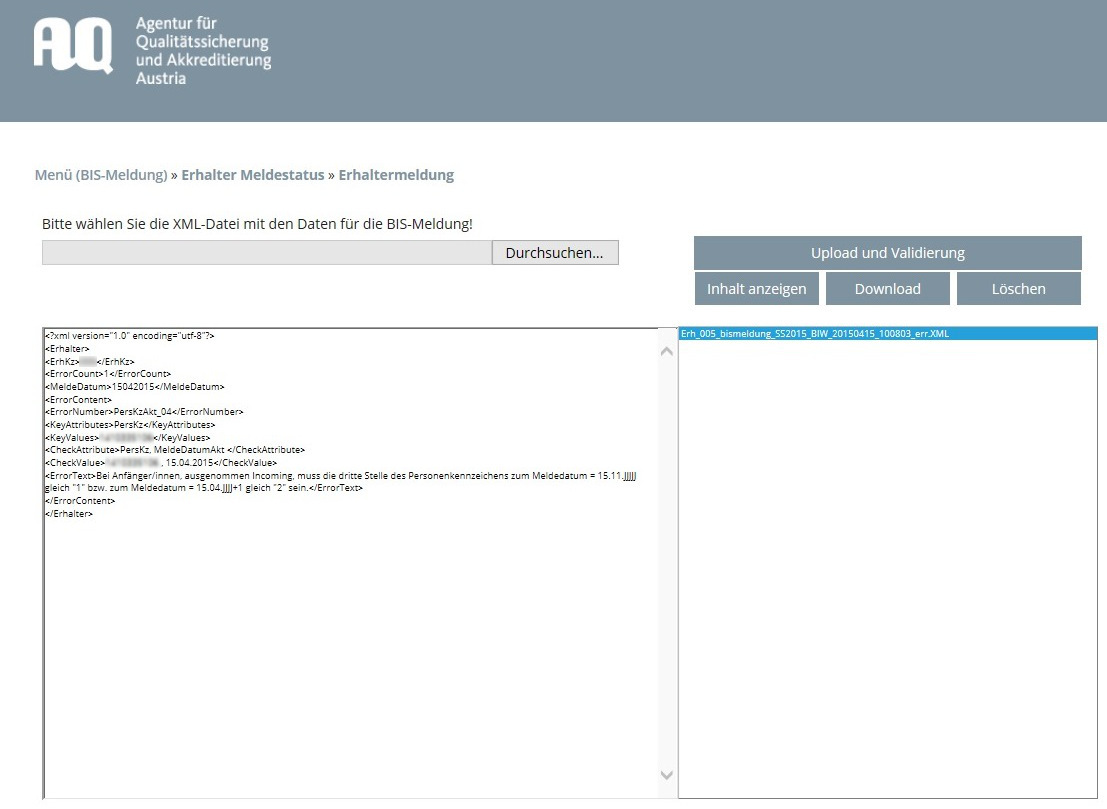Click the XML file path input field

265,252
